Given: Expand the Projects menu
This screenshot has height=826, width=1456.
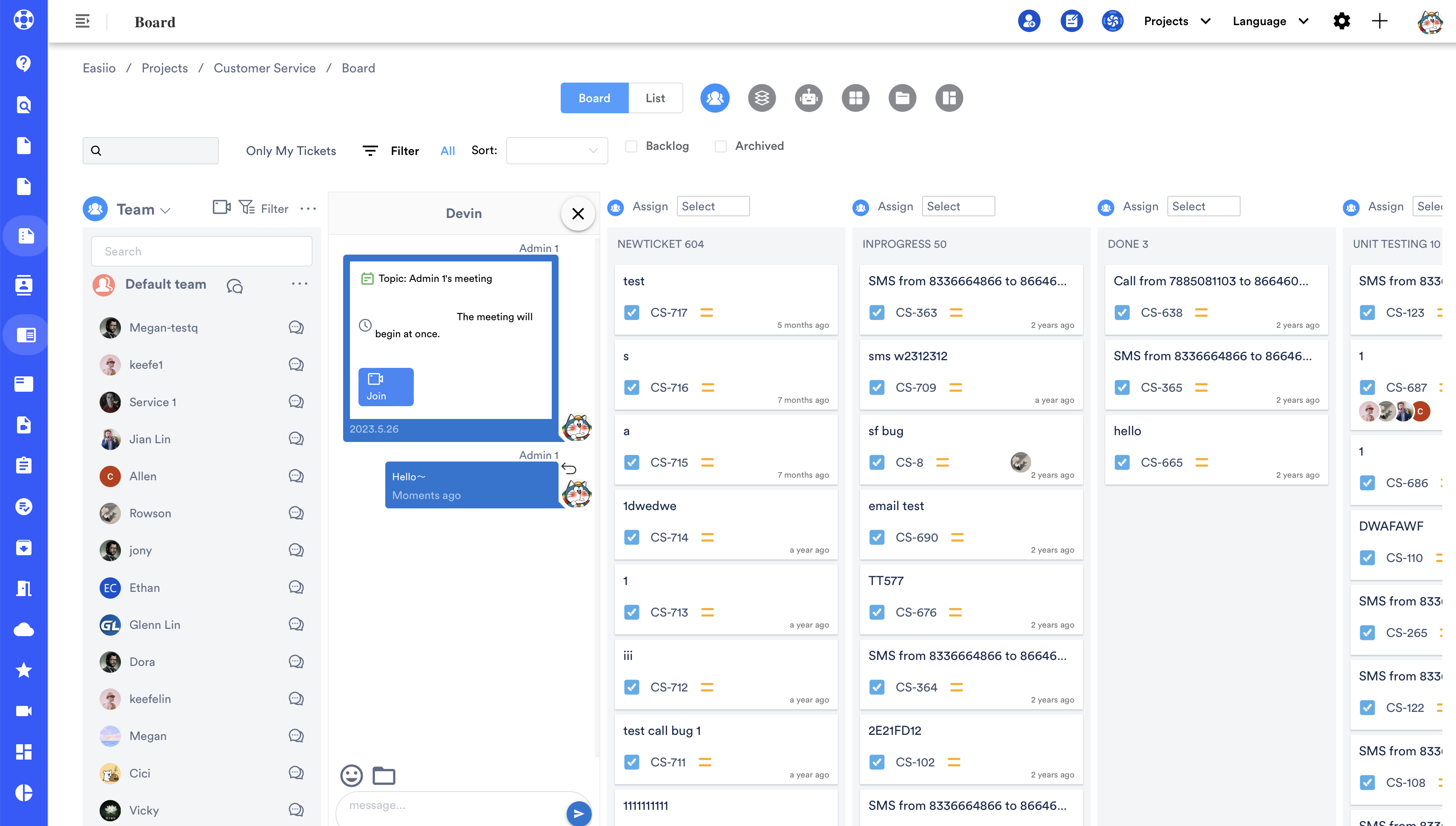Looking at the screenshot, I should tap(1177, 22).
